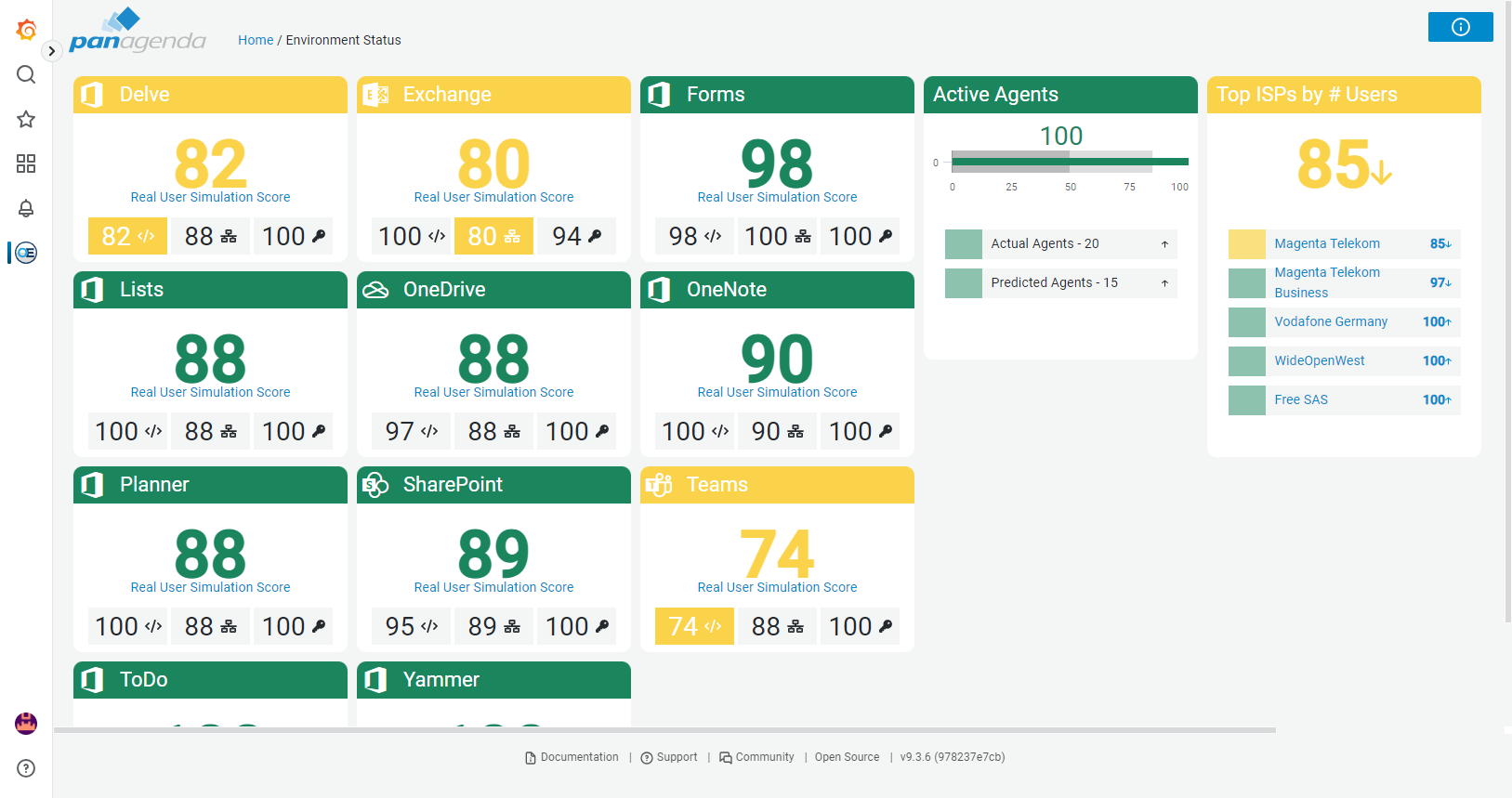Open the Community footer link
The height and width of the screenshot is (798, 1512).
[x=756, y=757]
